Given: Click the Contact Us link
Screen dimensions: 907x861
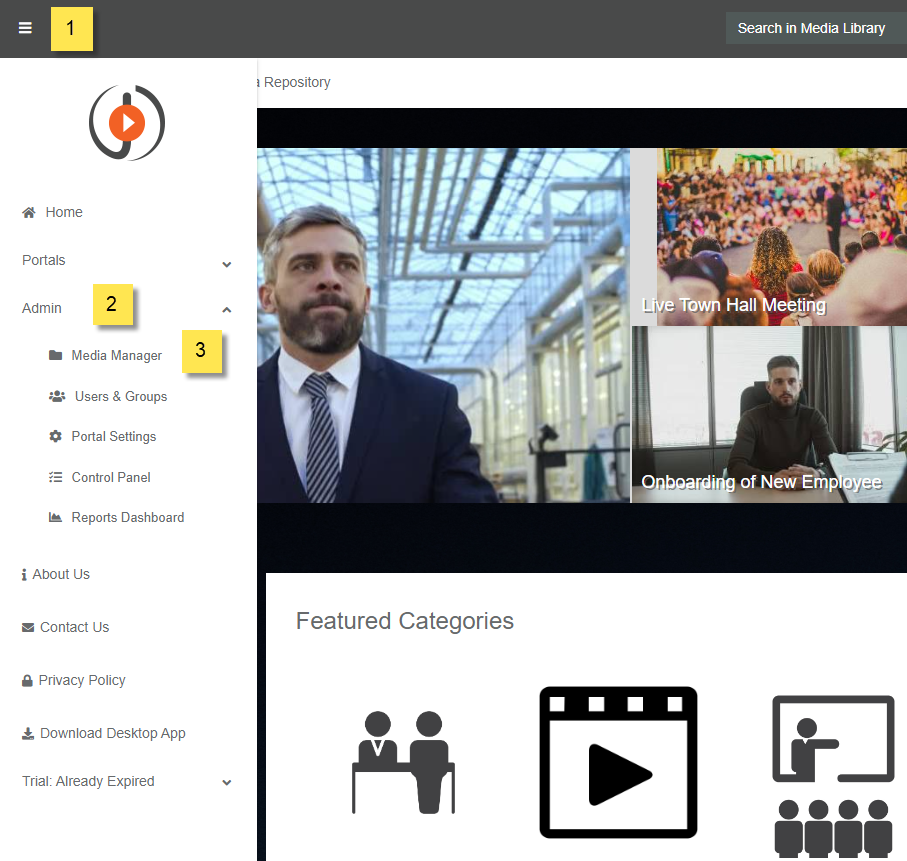Looking at the screenshot, I should click(74, 628).
